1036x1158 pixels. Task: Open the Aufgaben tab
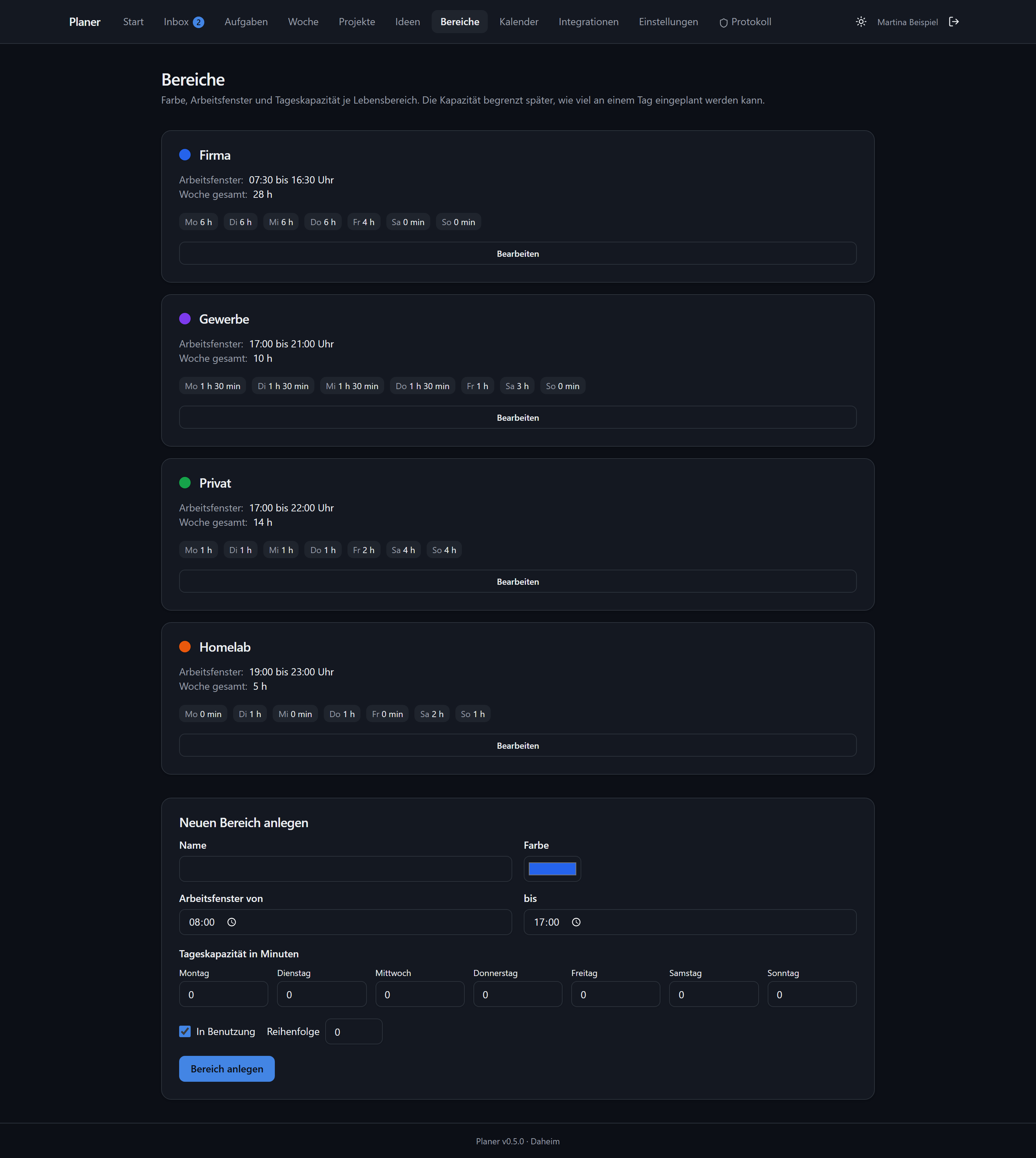click(246, 22)
